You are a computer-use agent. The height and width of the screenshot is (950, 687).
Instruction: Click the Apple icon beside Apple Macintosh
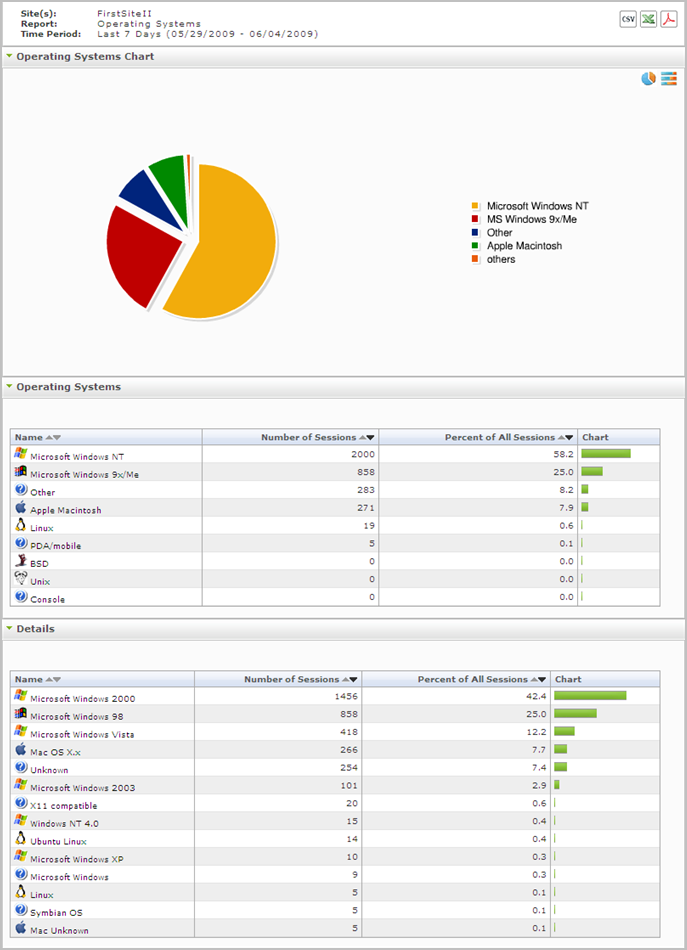[x=21, y=507]
